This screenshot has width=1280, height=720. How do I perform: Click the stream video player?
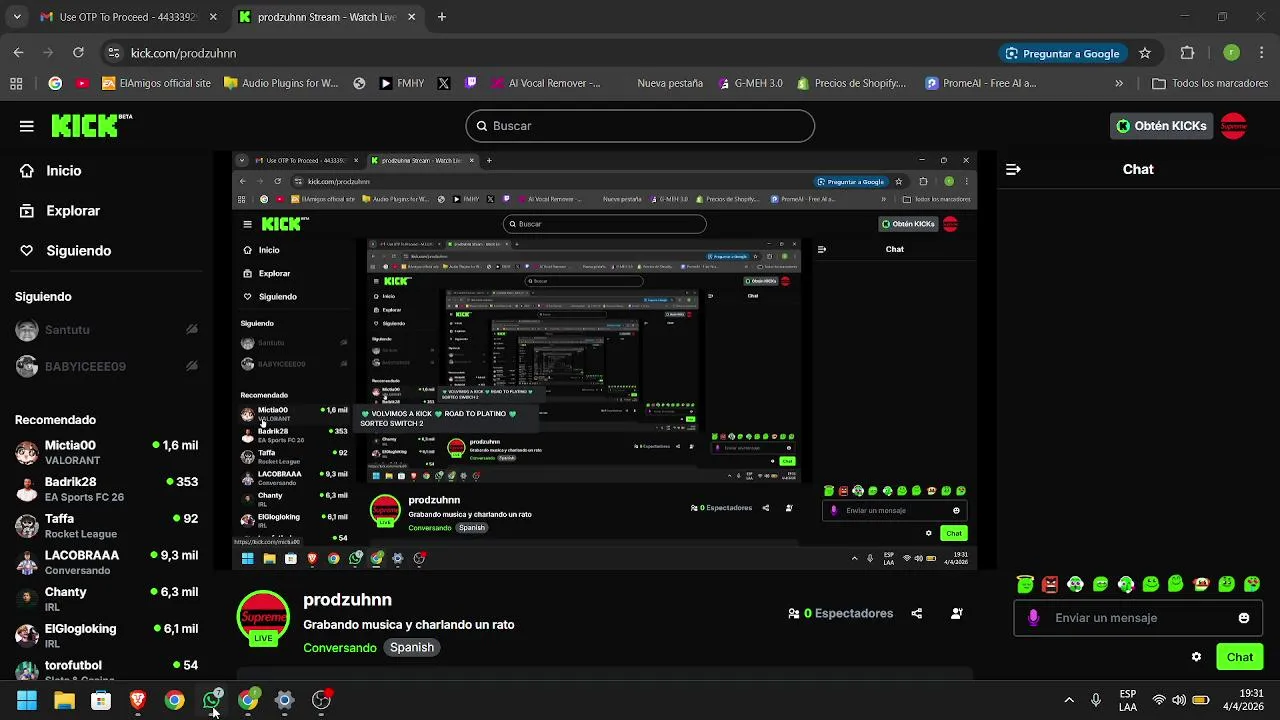pyautogui.click(x=604, y=361)
